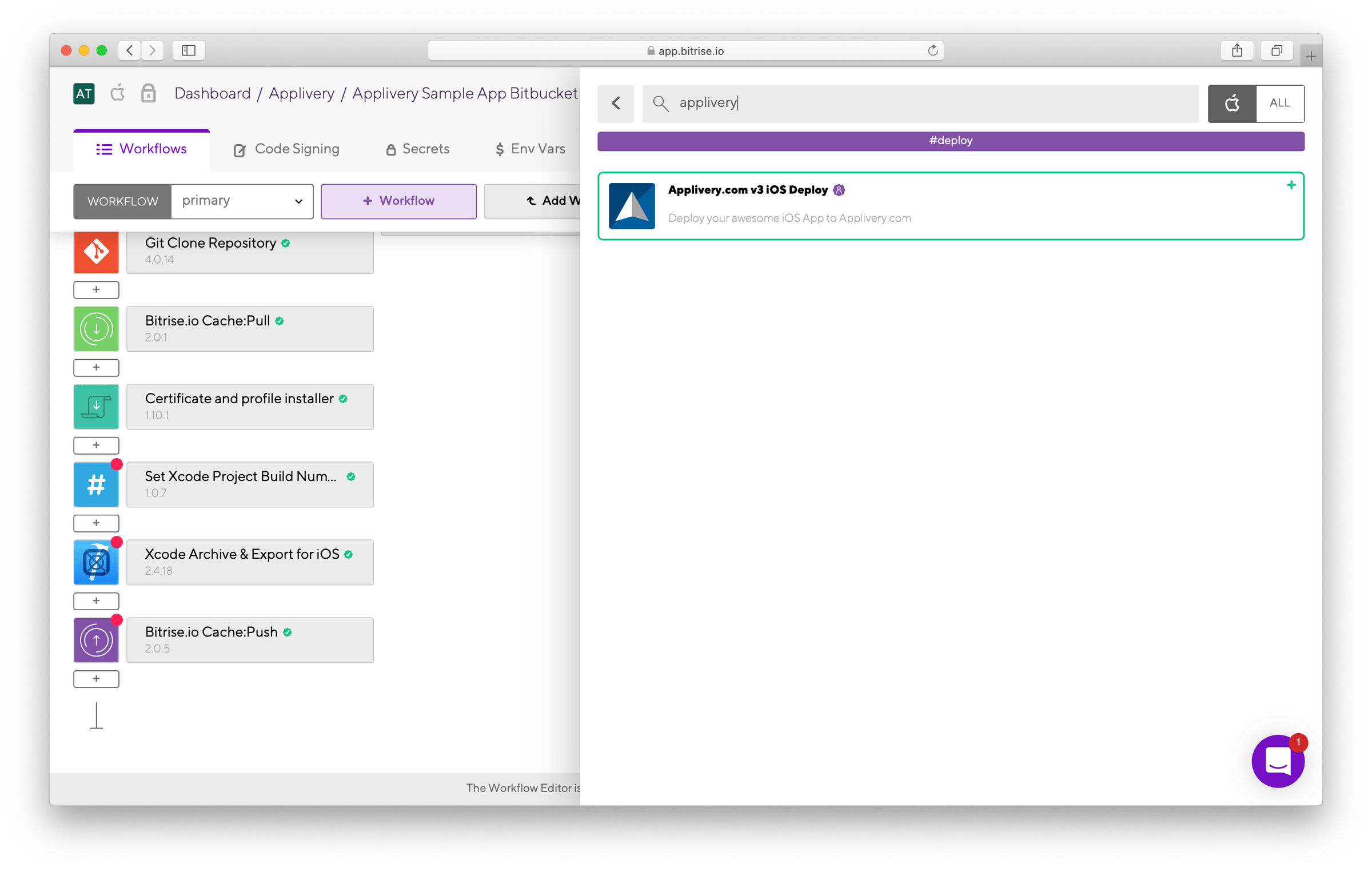Insert step after Xcode Archive & Export
This screenshot has height=871, width=1372.
[96, 601]
